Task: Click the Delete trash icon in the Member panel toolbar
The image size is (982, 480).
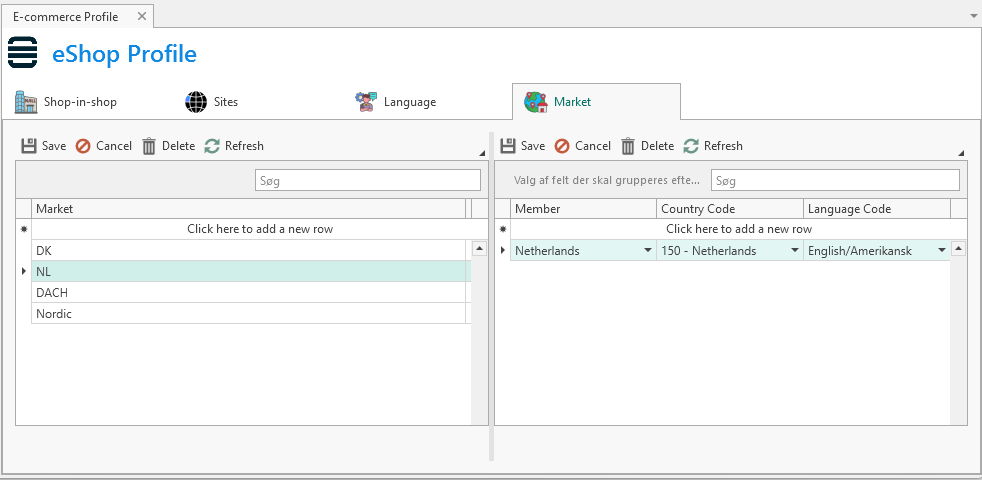Action: [628, 146]
